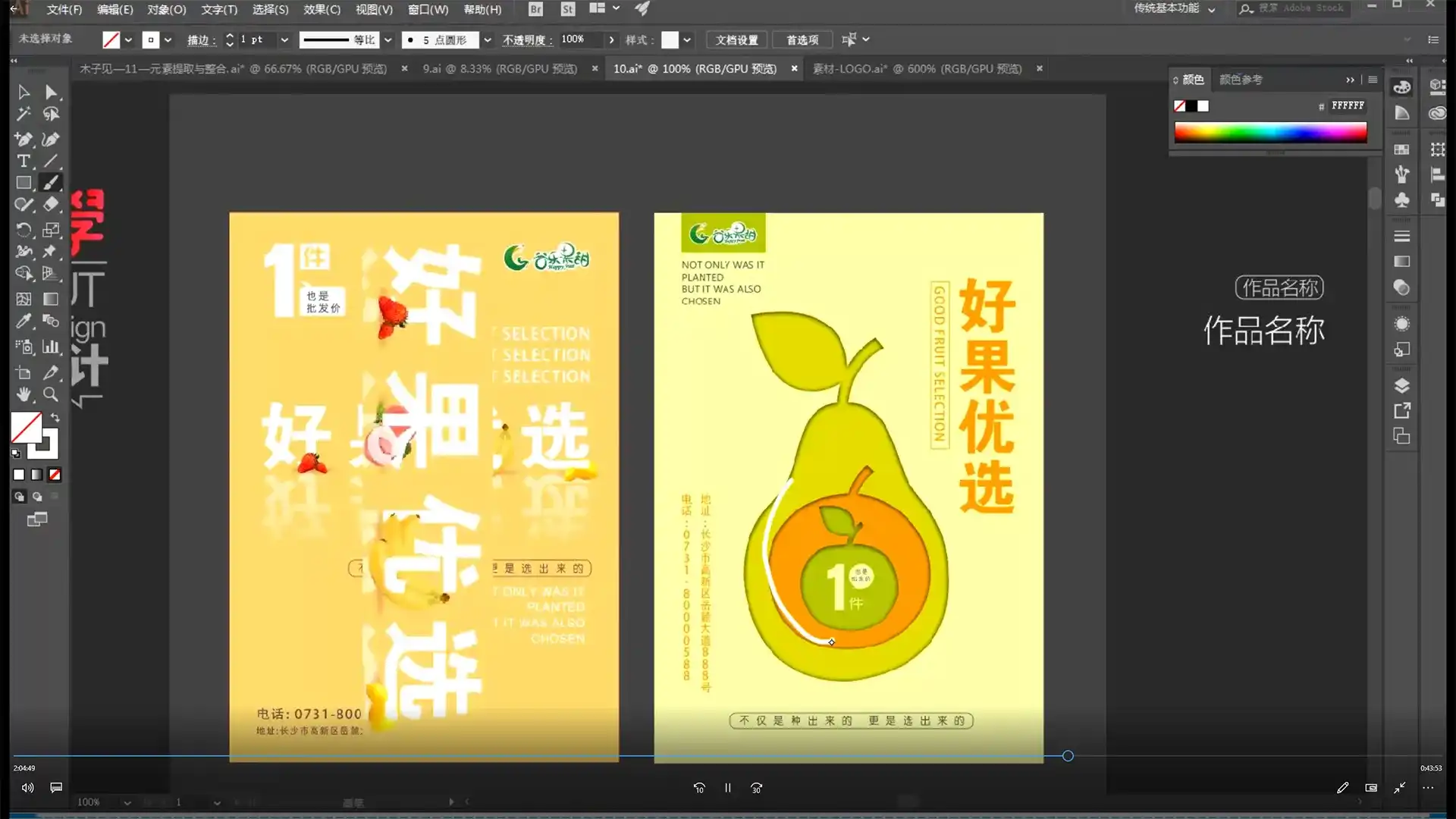Pause the tutorial video playback

pos(726,788)
